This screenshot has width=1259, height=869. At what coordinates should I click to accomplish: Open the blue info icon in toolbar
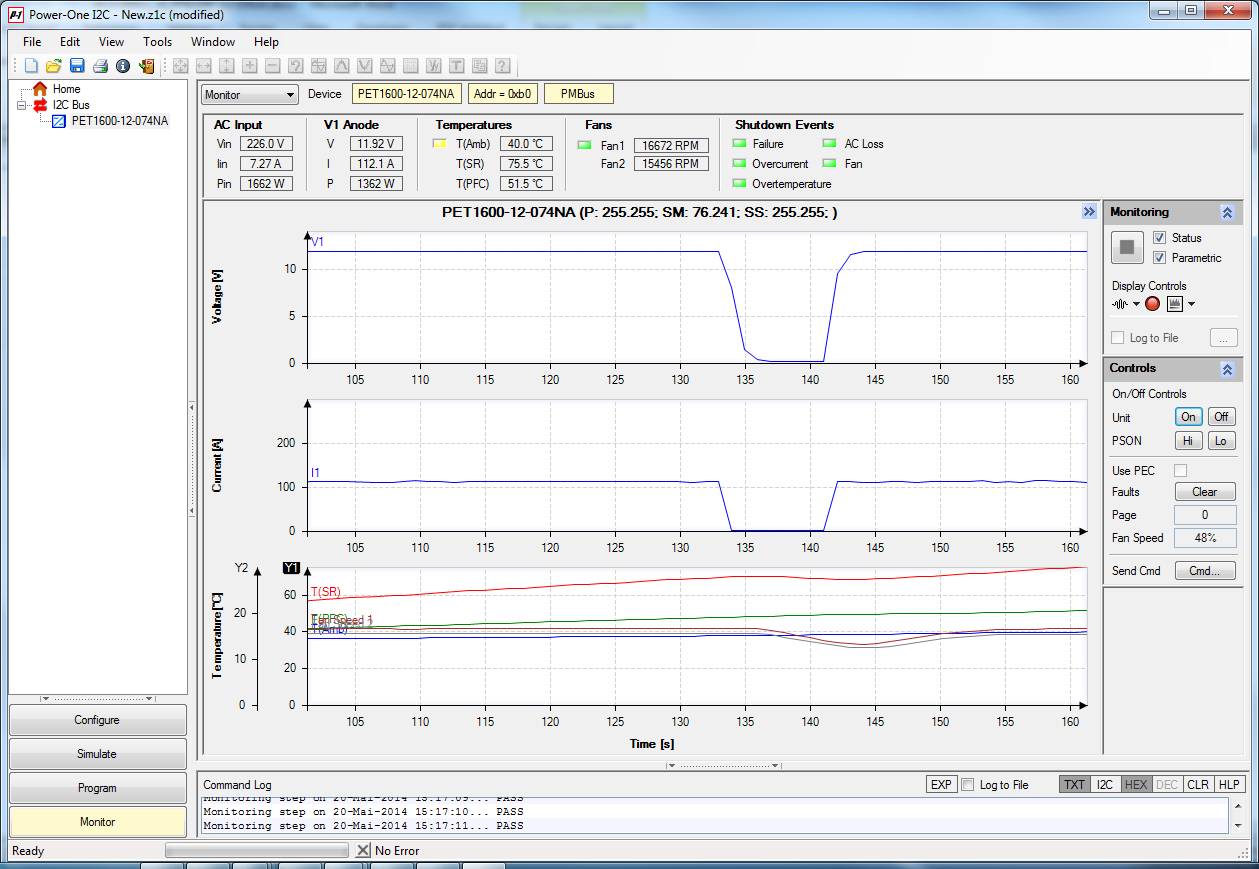coord(123,66)
